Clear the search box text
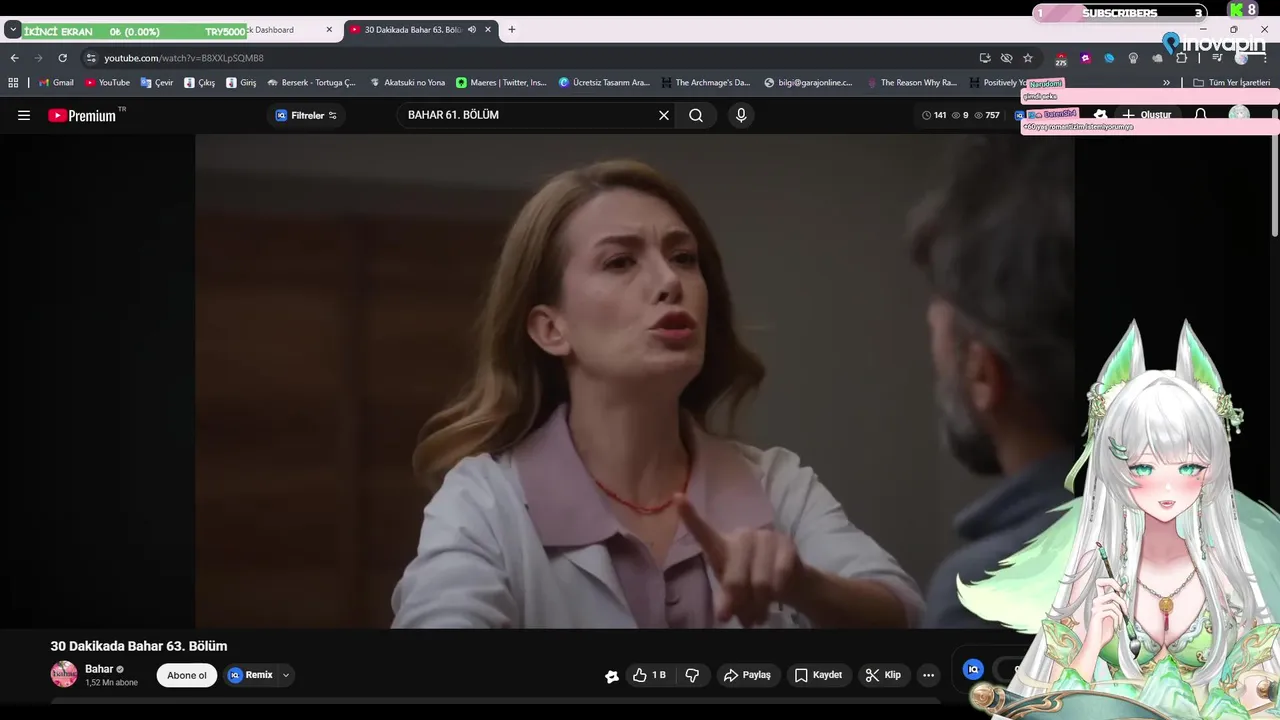The image size is (1280, 720). 663,115
